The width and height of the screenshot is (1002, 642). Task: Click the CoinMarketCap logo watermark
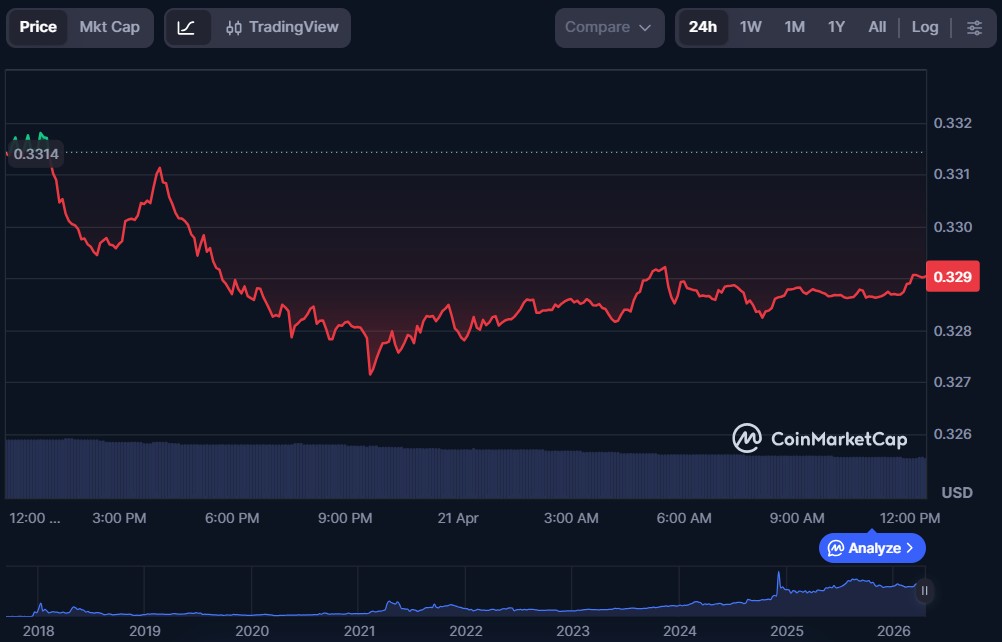819,438
